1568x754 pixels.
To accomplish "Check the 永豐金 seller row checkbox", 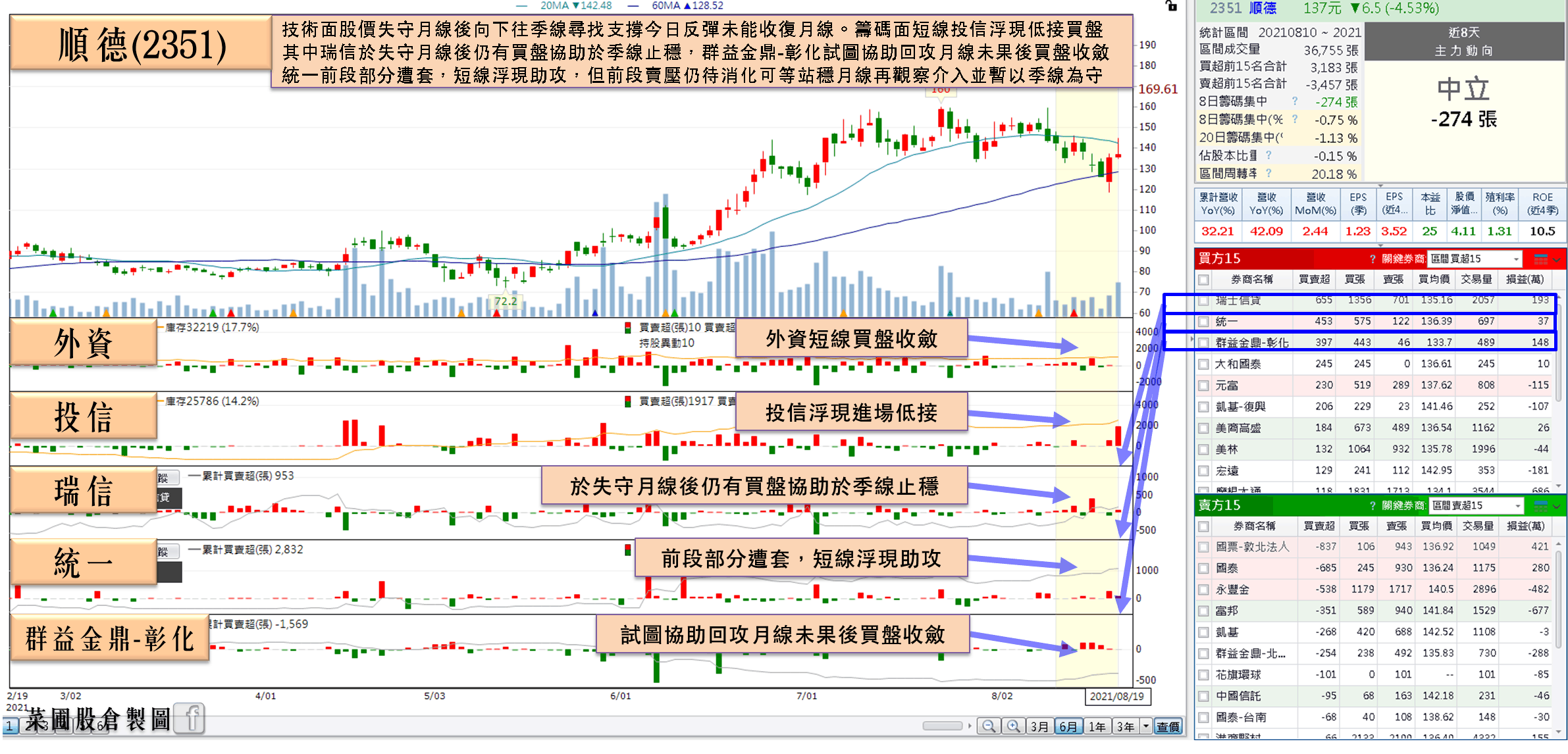I will (1204, 590).
